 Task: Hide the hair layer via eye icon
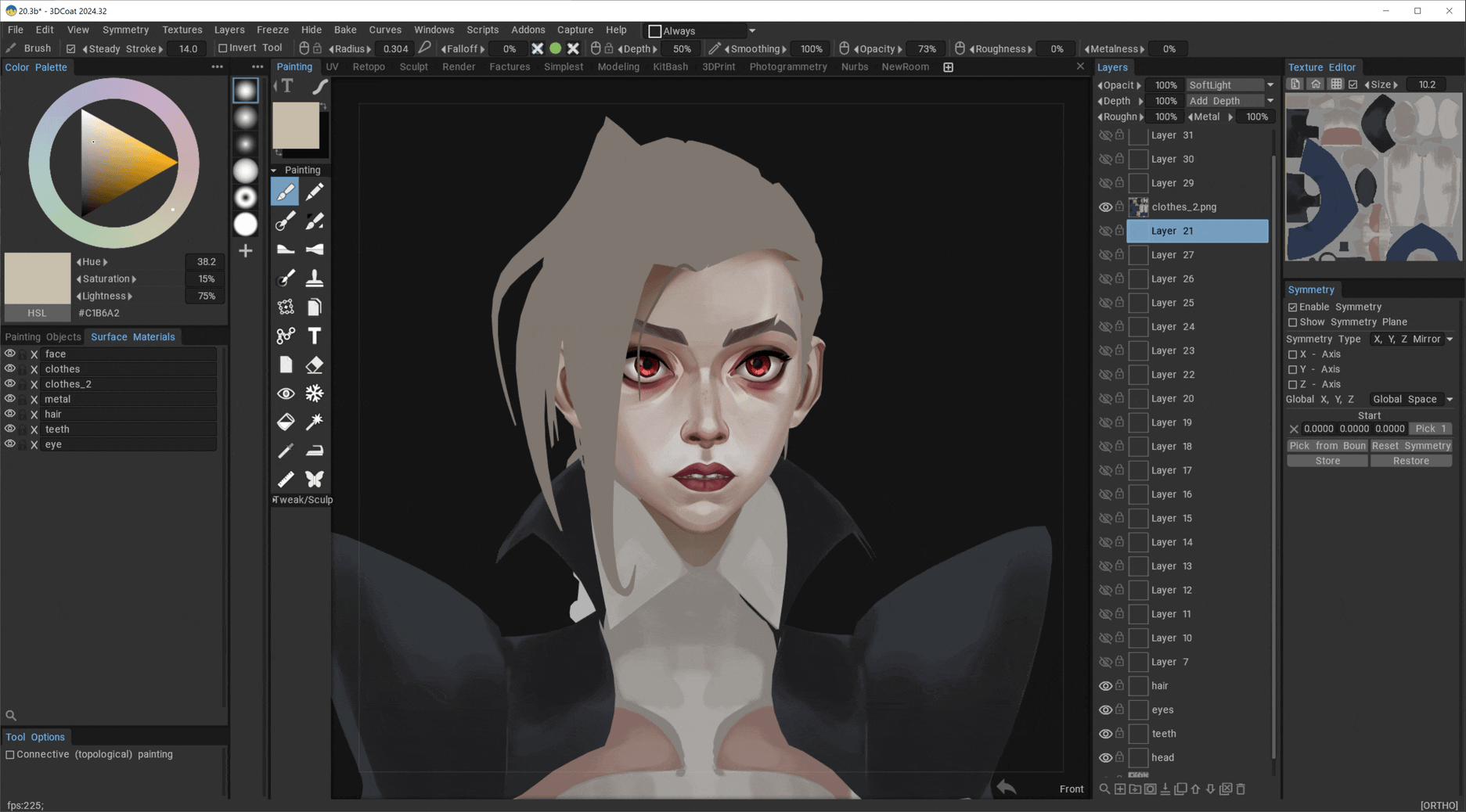1105,686
